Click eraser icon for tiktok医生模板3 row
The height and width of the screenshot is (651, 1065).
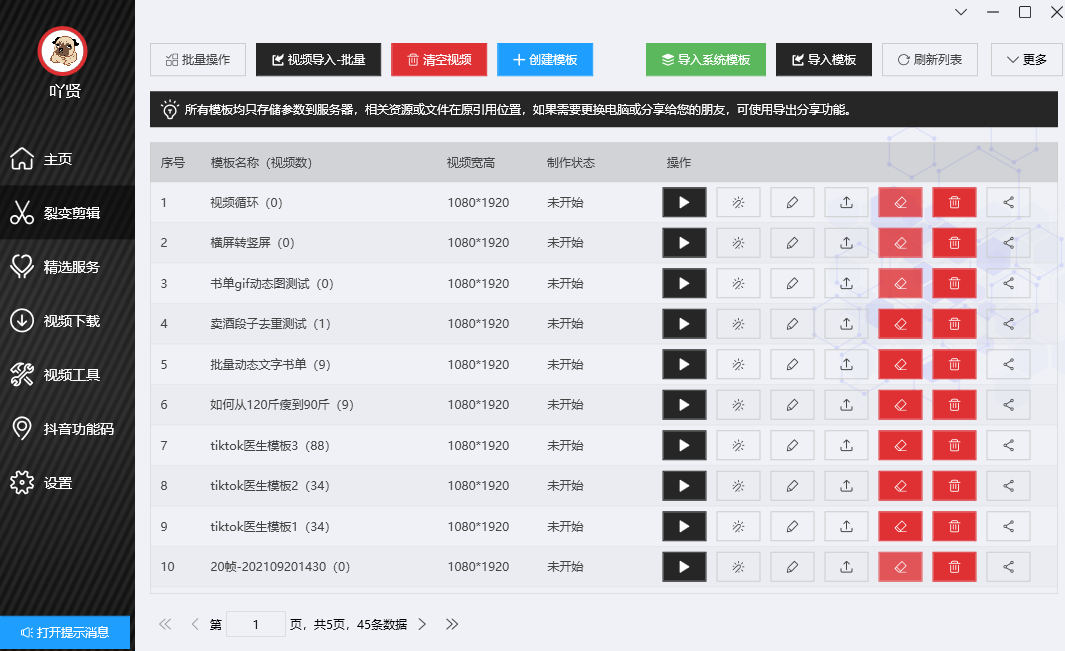901,445
